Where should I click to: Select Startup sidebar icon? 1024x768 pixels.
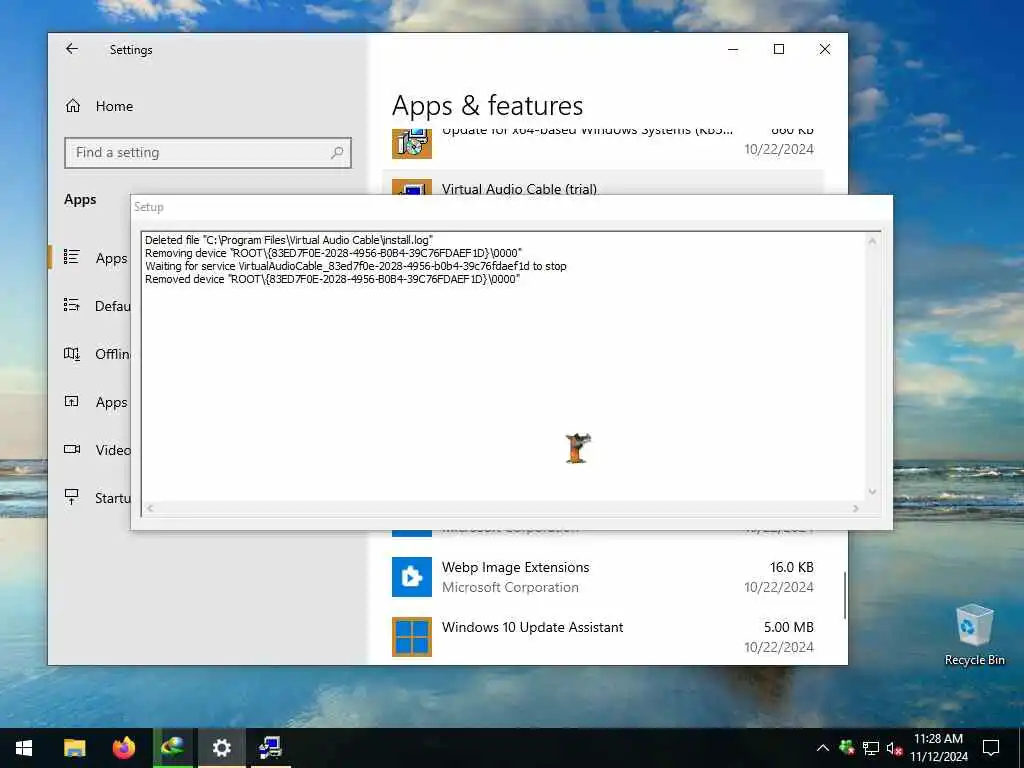72,497
